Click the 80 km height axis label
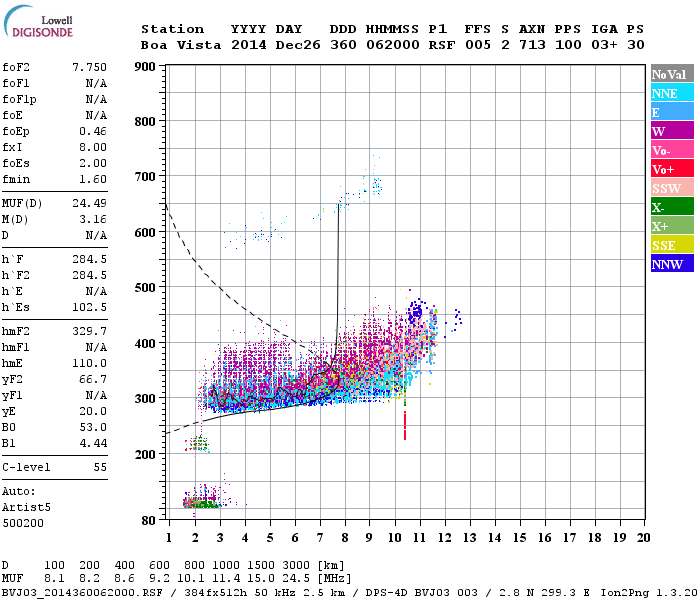700x600 pixels. 148,520
